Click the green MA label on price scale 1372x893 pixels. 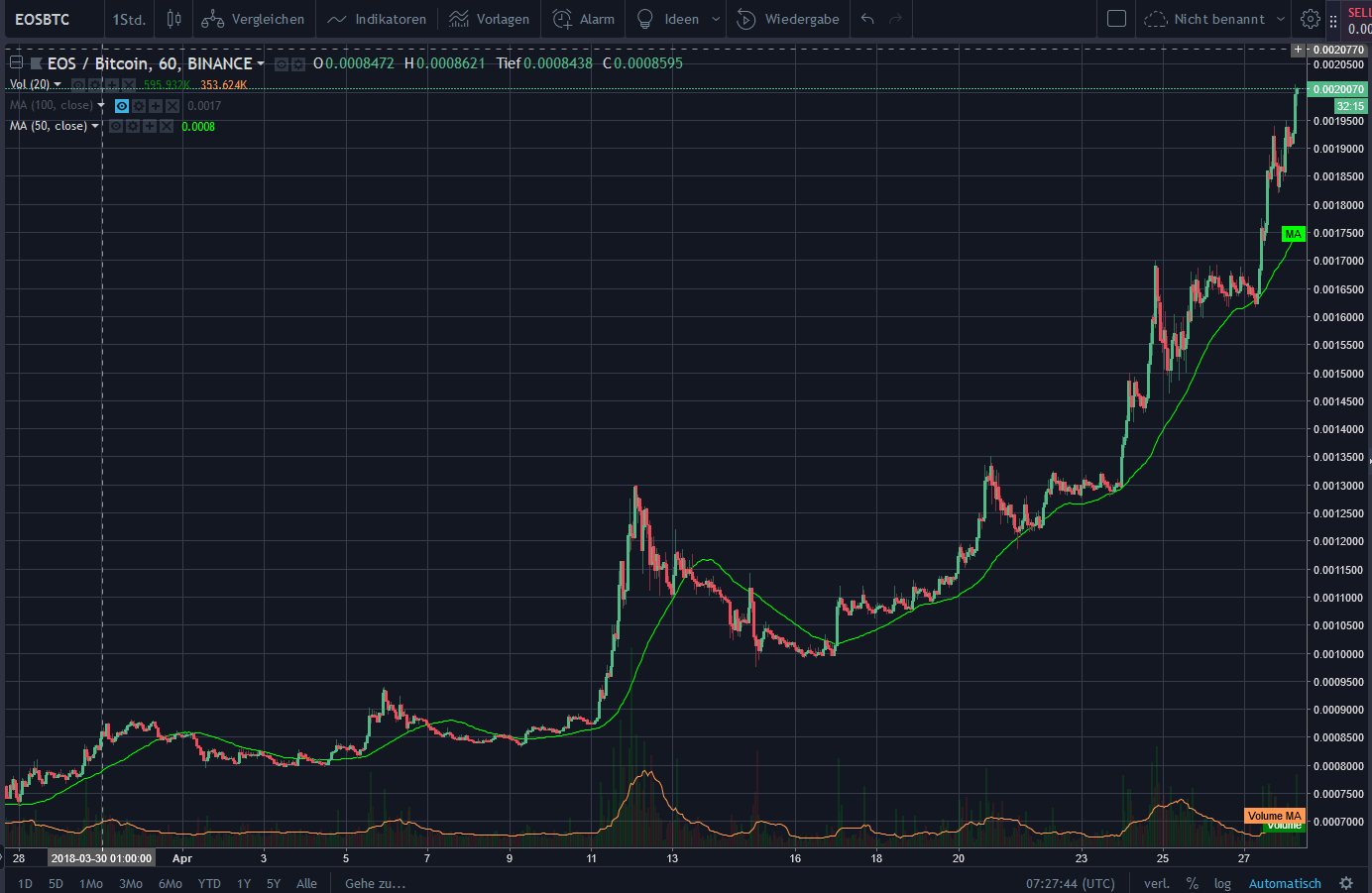click(x=1293, y=234)
